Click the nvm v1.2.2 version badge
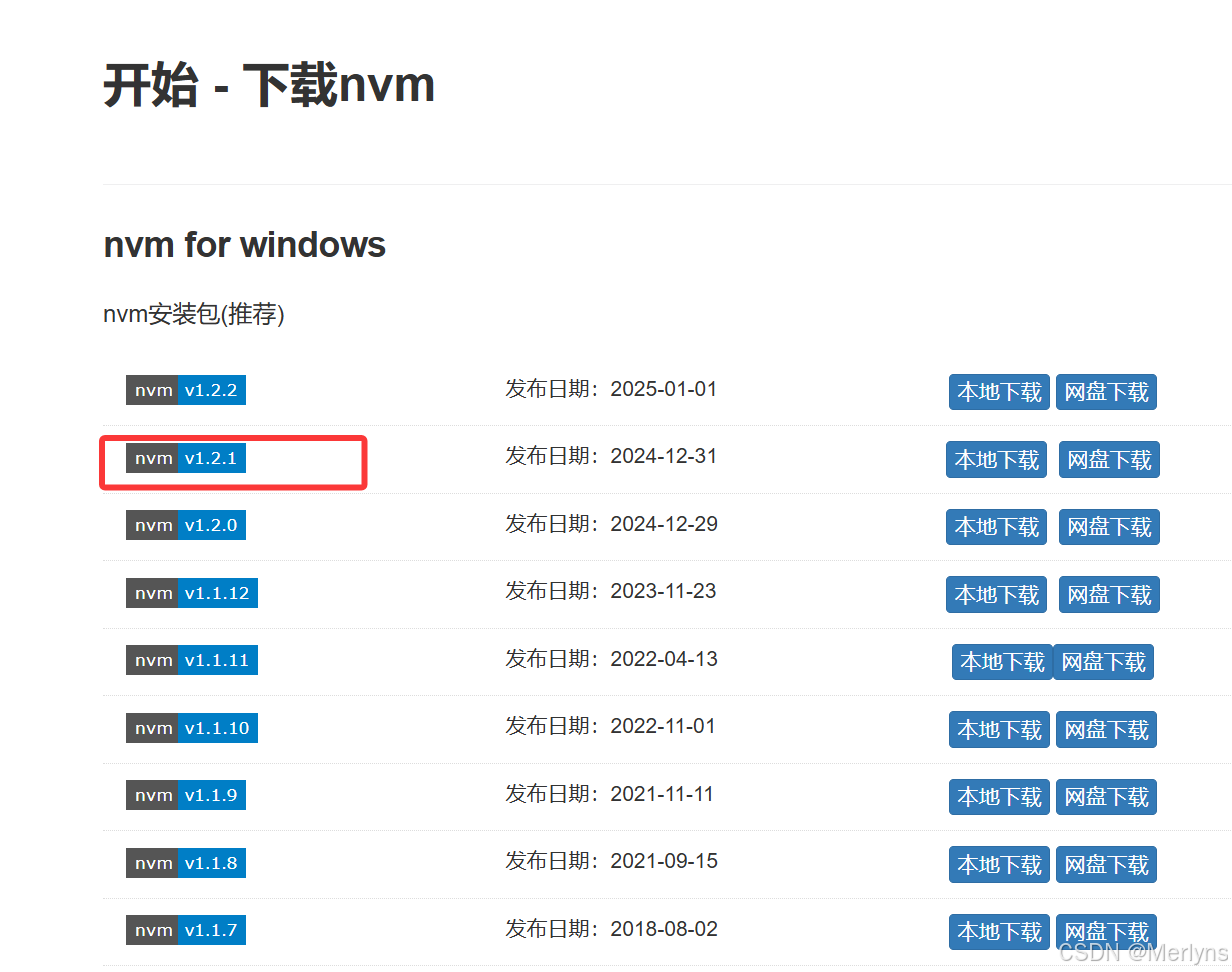 click(x=186, y=390)
